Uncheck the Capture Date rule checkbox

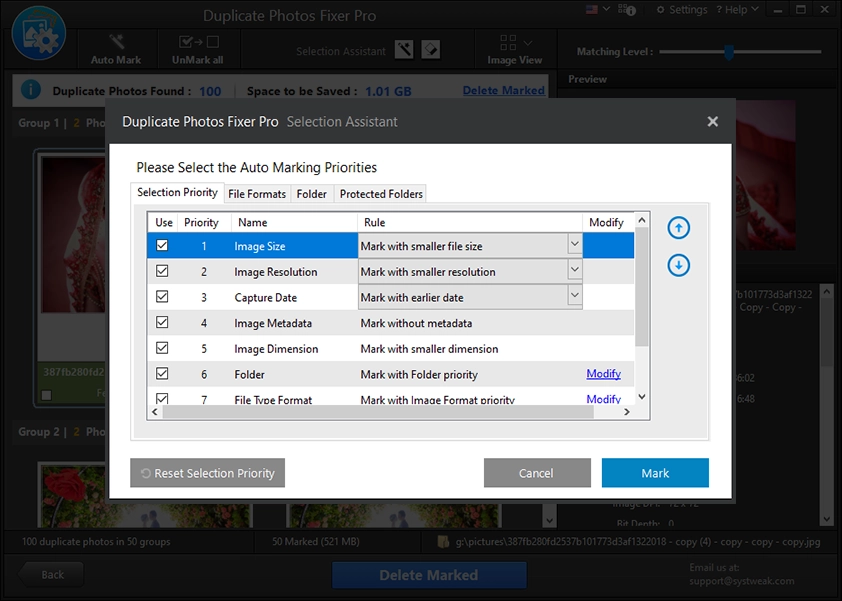pos(162,297)
